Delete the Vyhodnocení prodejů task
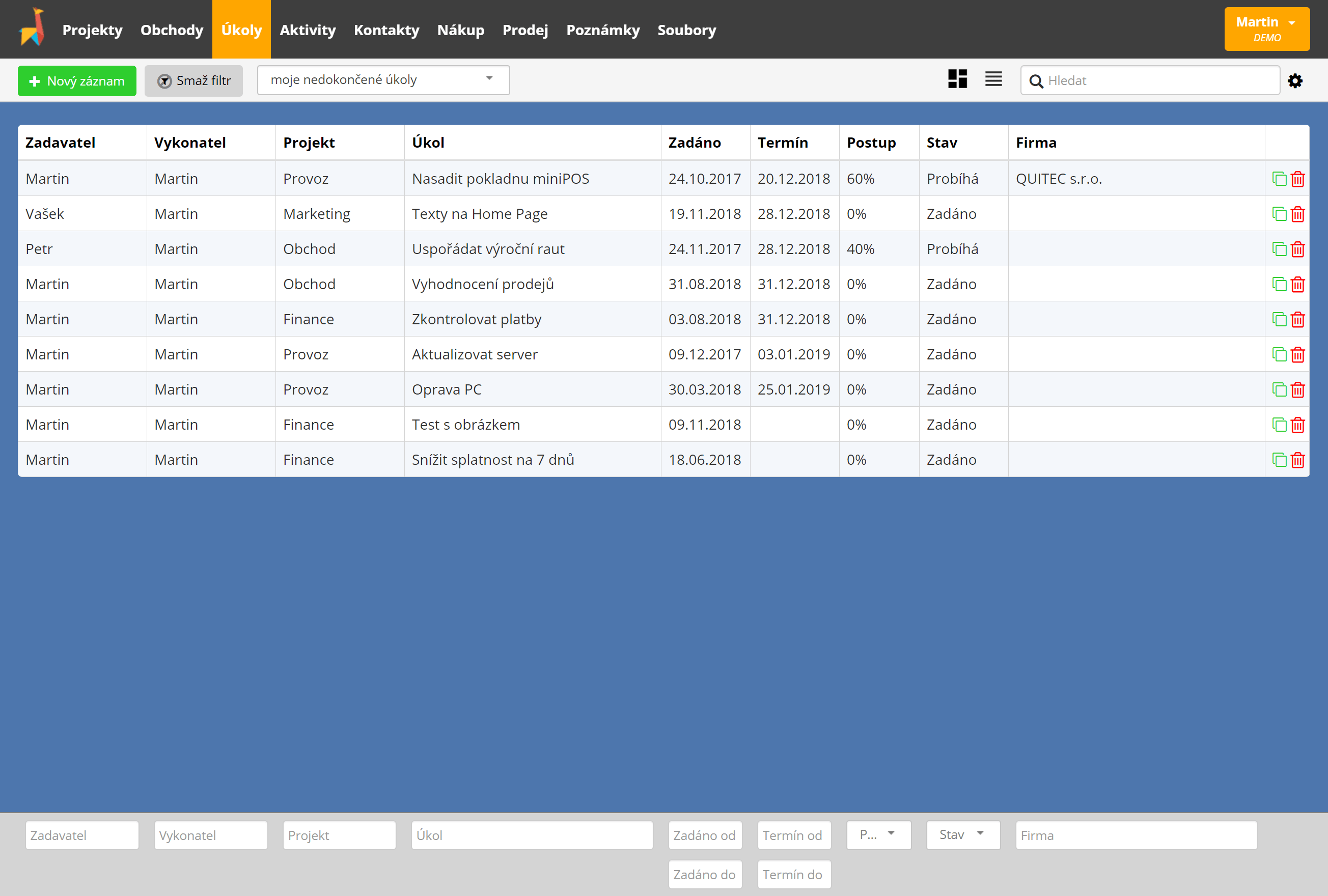The image size is (1328, 896). click(1298, 284)
